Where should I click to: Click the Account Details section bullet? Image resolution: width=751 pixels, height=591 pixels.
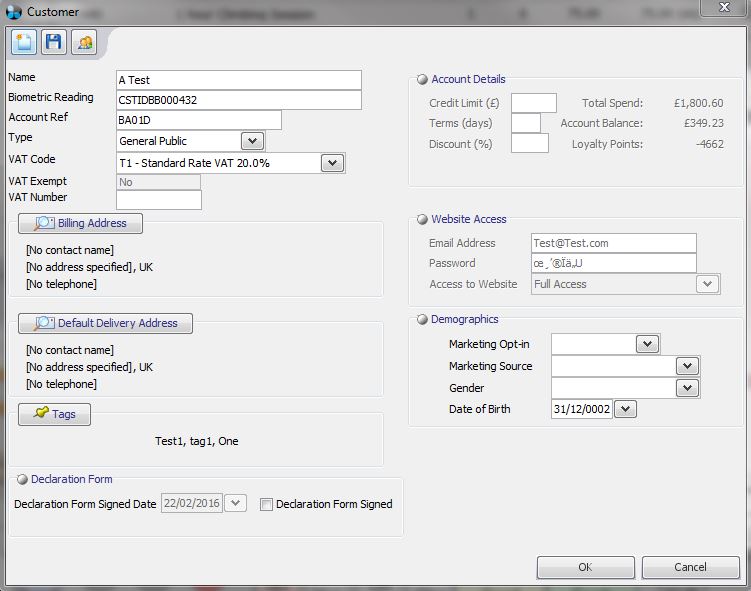(x=422, y=80)
